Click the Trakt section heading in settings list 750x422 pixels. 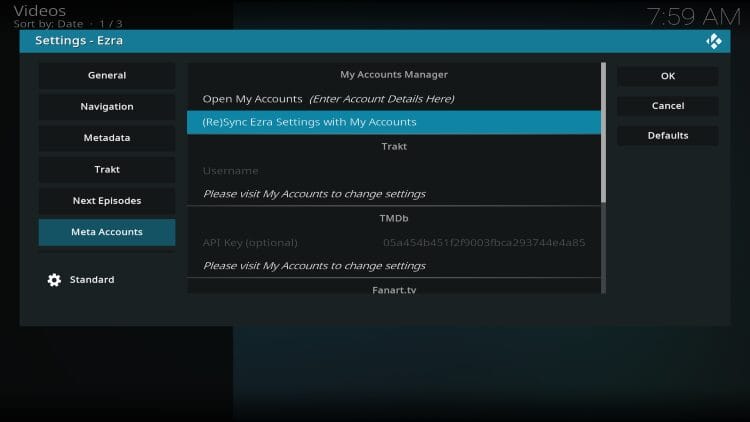coord(394,146)
